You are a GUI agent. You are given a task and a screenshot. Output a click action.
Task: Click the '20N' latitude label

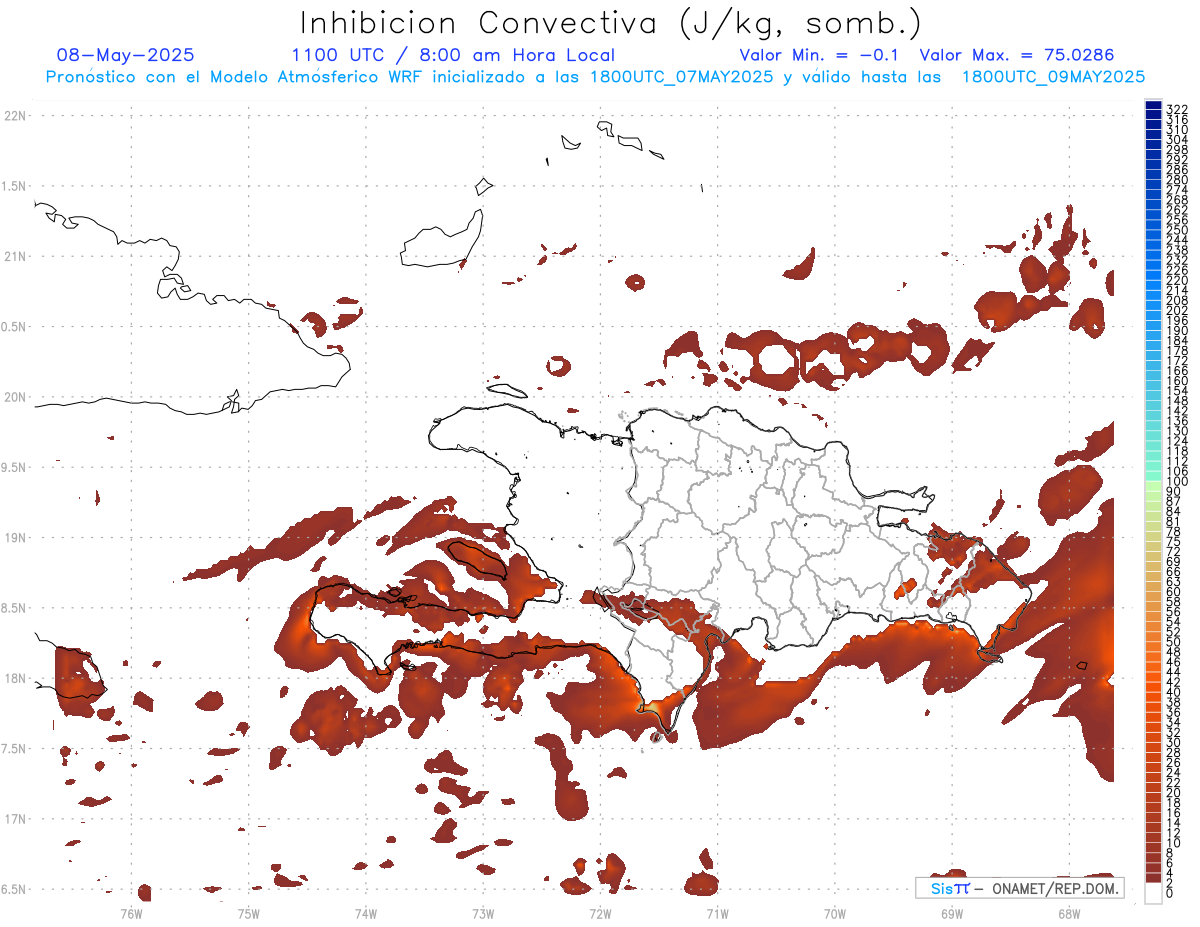(15, 397)
